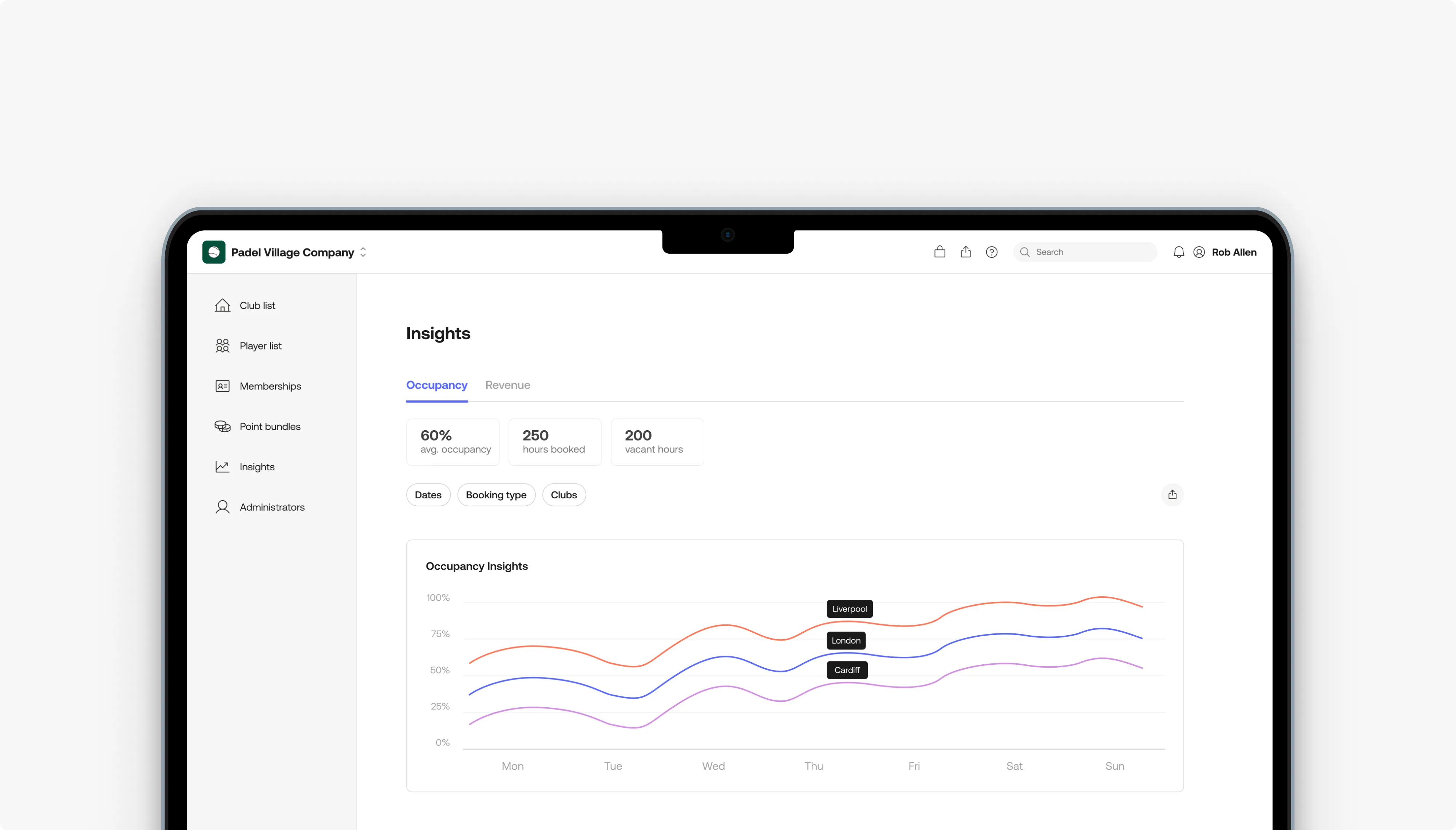
Task: Open Point bundles sidebar item
Action: (x=270, y=426)
